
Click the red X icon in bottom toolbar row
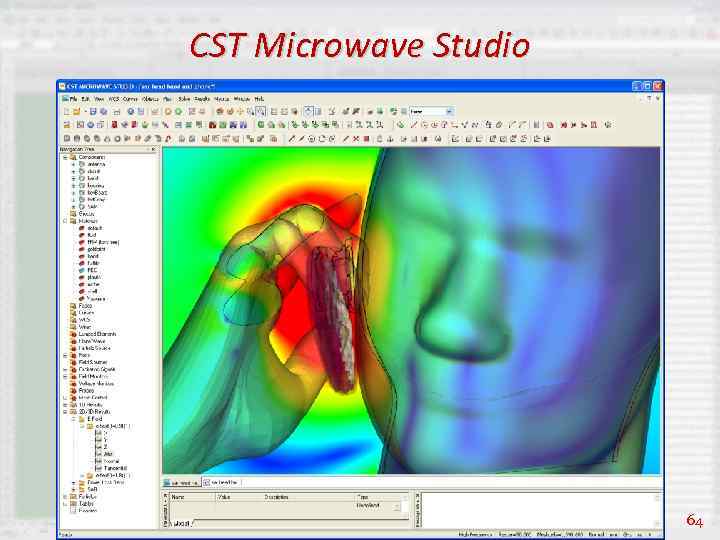click(356, 139)
